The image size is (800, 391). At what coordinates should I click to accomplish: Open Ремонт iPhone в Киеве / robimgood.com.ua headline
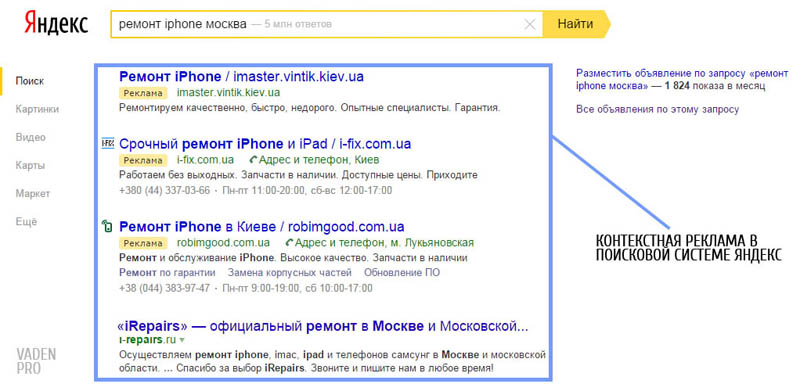pyautogui.click(x=262, y=226)
